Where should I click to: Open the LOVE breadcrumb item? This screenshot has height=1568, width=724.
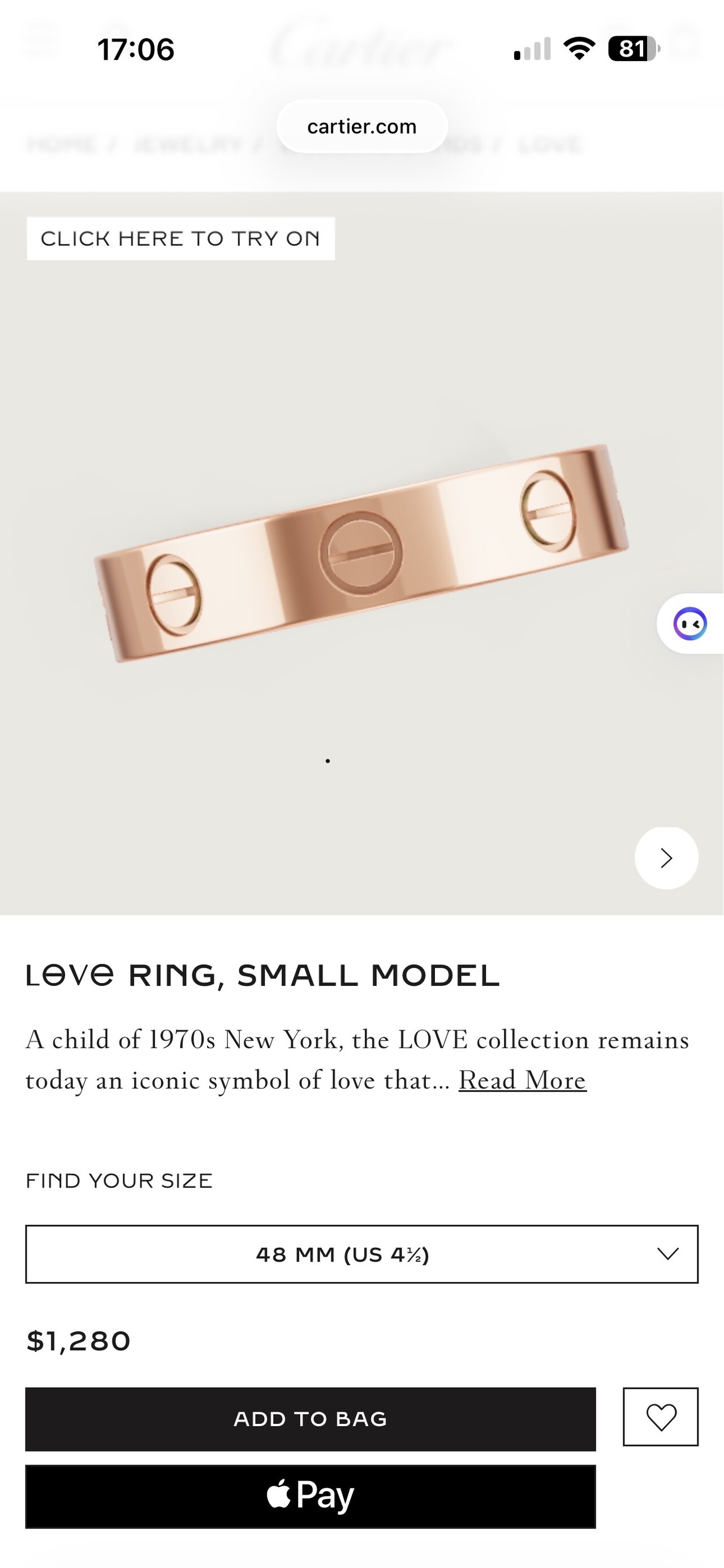550,145
